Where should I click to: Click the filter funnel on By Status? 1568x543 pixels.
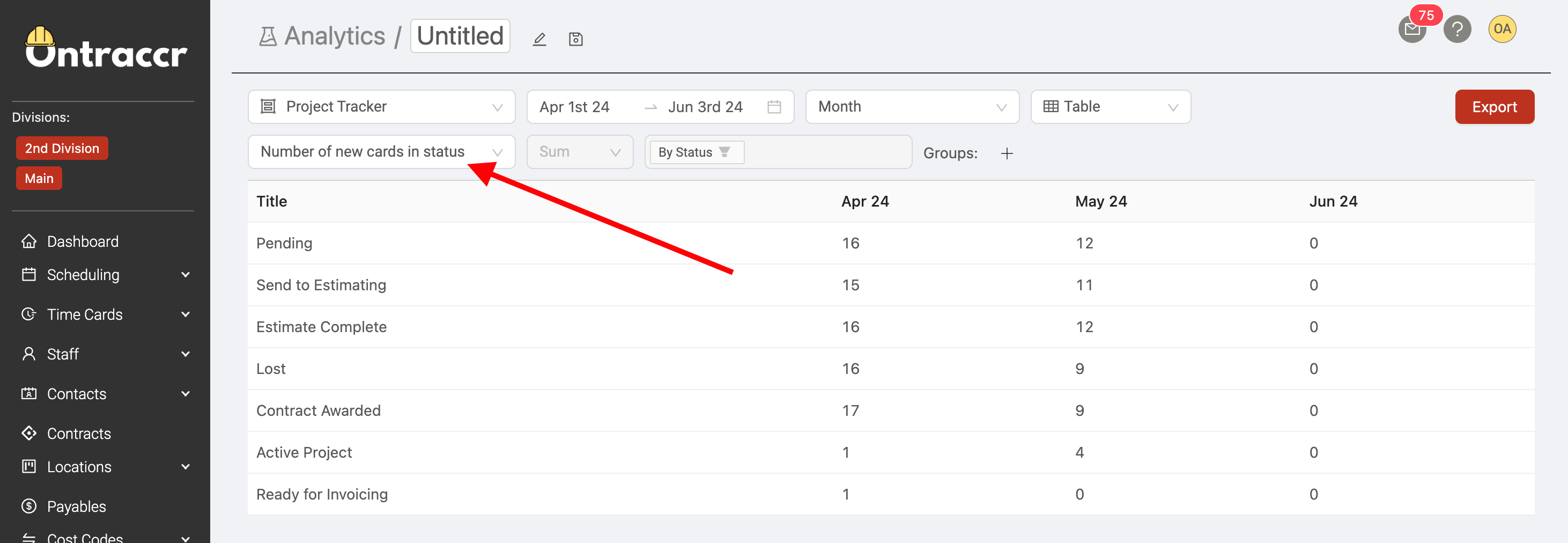[x=724, y=152]
